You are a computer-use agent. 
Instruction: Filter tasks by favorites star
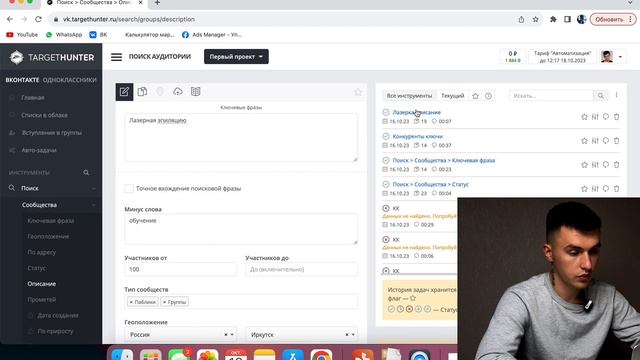476,96
